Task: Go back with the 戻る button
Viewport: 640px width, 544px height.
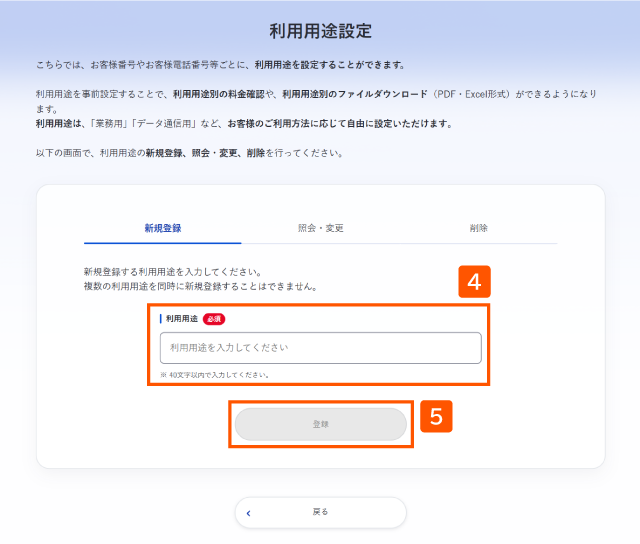Action: tap(320, 512)
